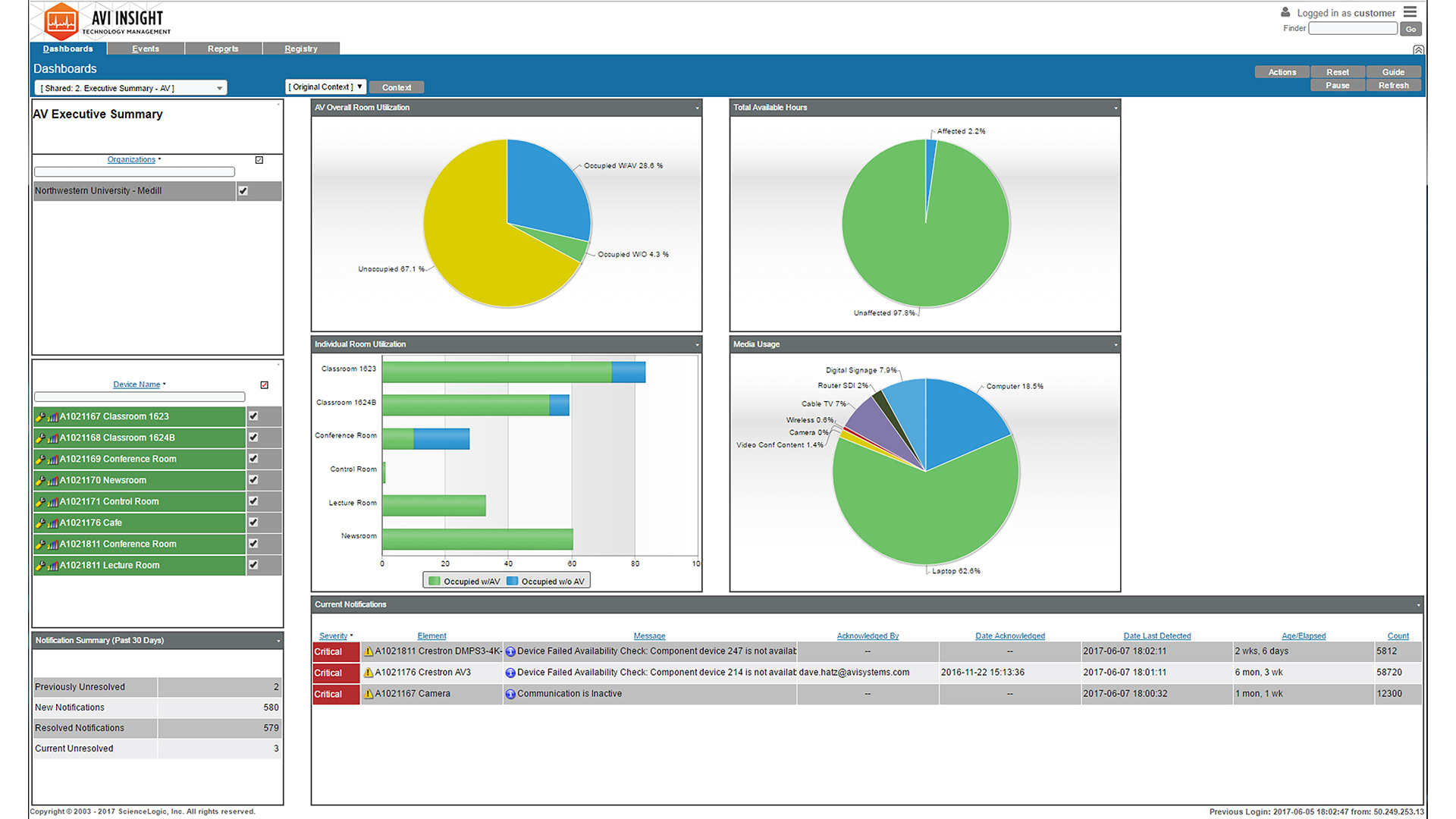Screen dimensions: 1456x819
Task: Click warning icon for A1021811 Crestron DMPS3-4K
Action: 369,651
